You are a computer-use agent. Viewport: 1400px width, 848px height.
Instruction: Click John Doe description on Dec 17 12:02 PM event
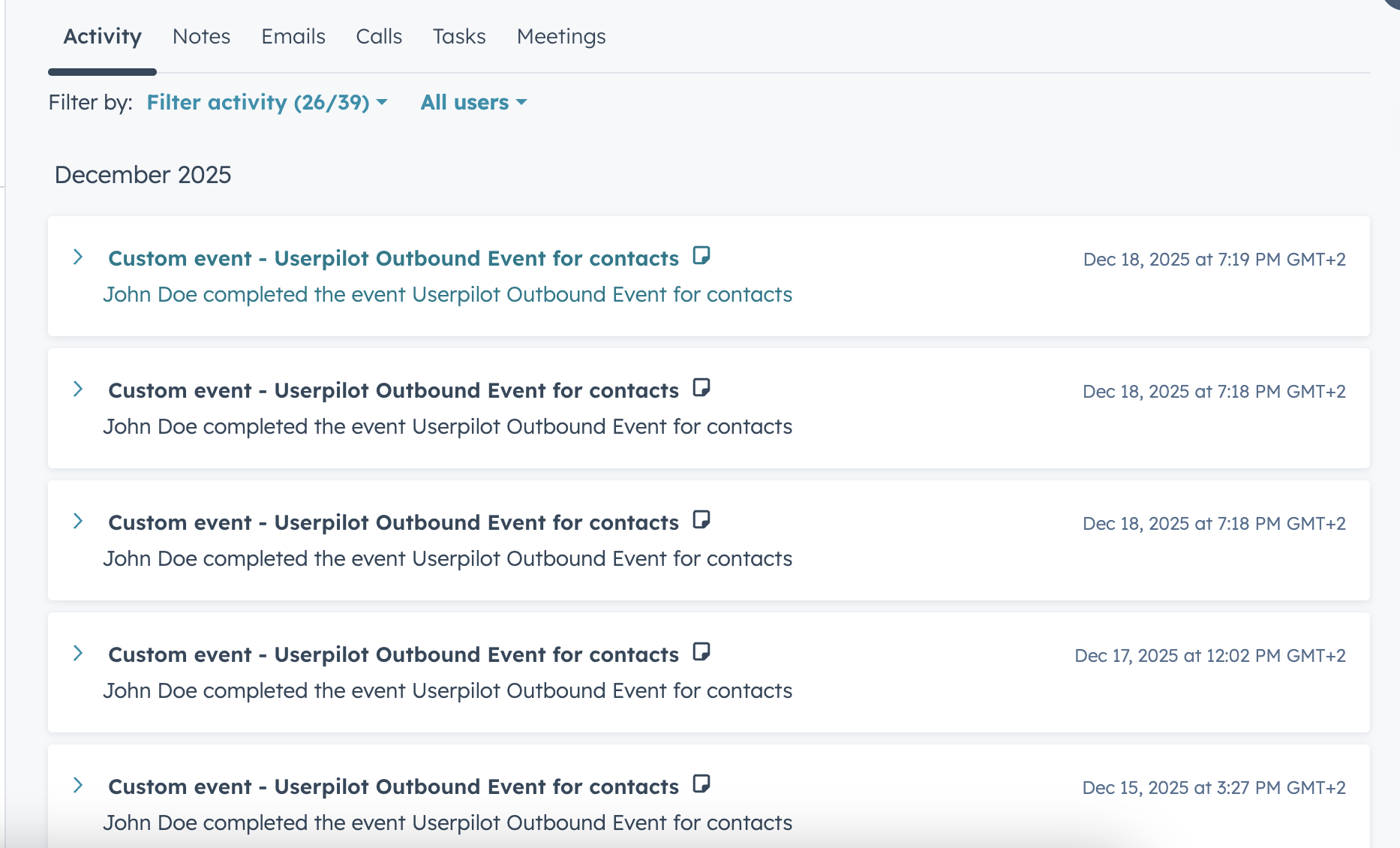[x=448, y=690]
